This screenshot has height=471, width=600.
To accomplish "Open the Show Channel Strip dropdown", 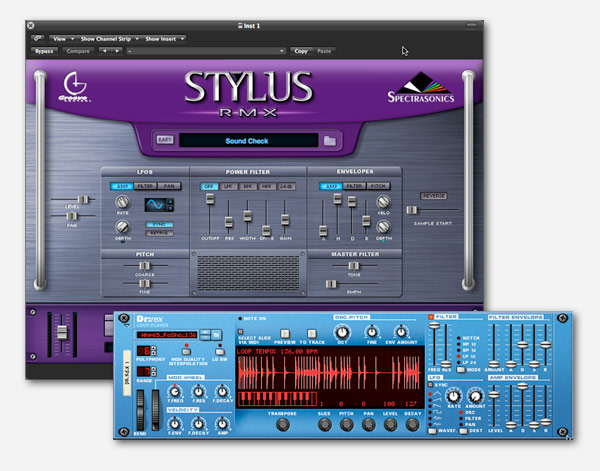I will point(109,39).
